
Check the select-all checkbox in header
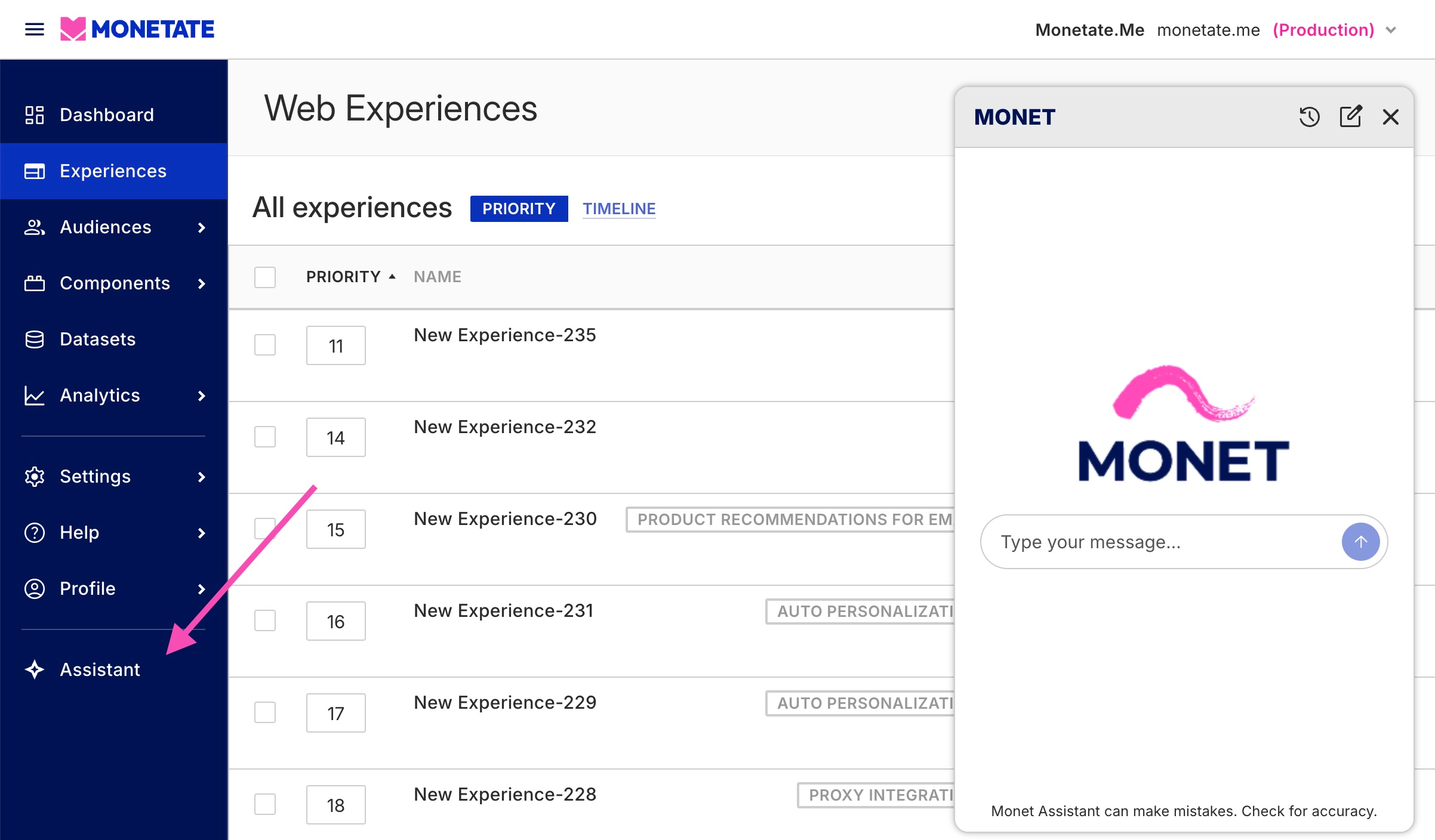265,277
